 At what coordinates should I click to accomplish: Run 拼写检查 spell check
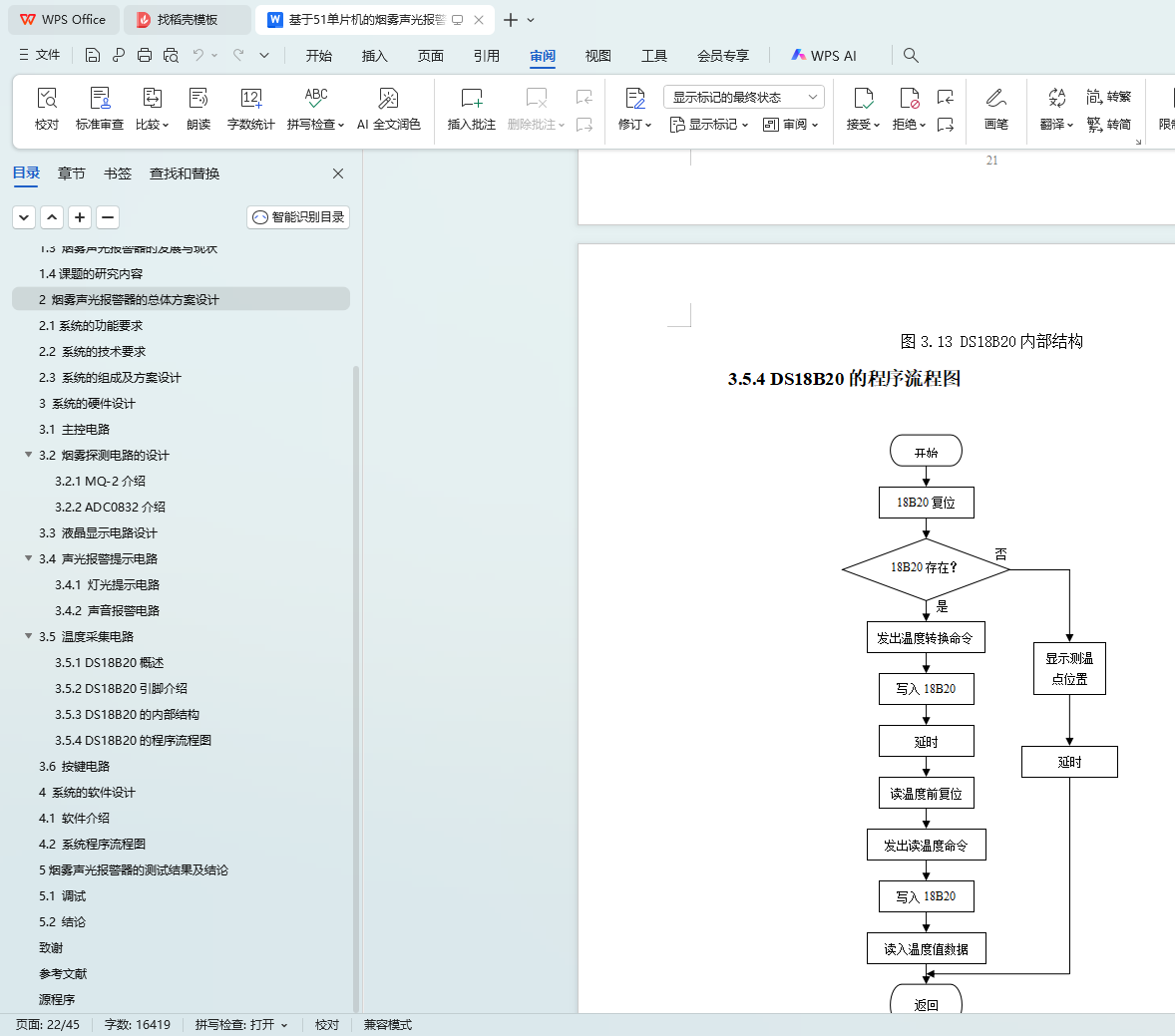point(315,109)
